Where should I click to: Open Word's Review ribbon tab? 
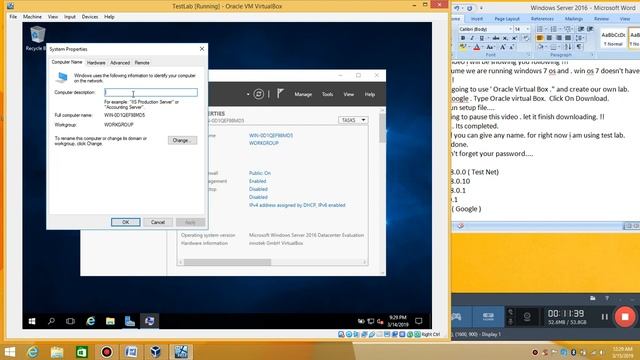[x=601, y=19]
